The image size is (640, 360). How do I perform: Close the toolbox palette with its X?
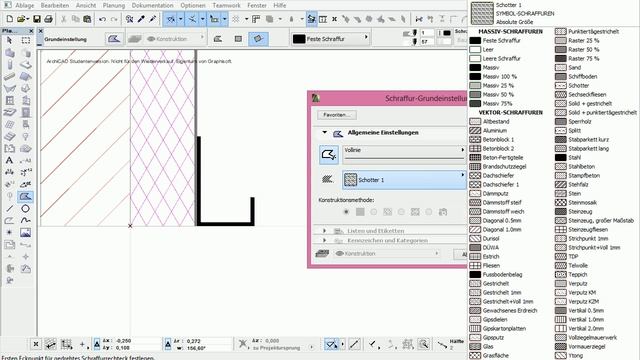point(31,31)
